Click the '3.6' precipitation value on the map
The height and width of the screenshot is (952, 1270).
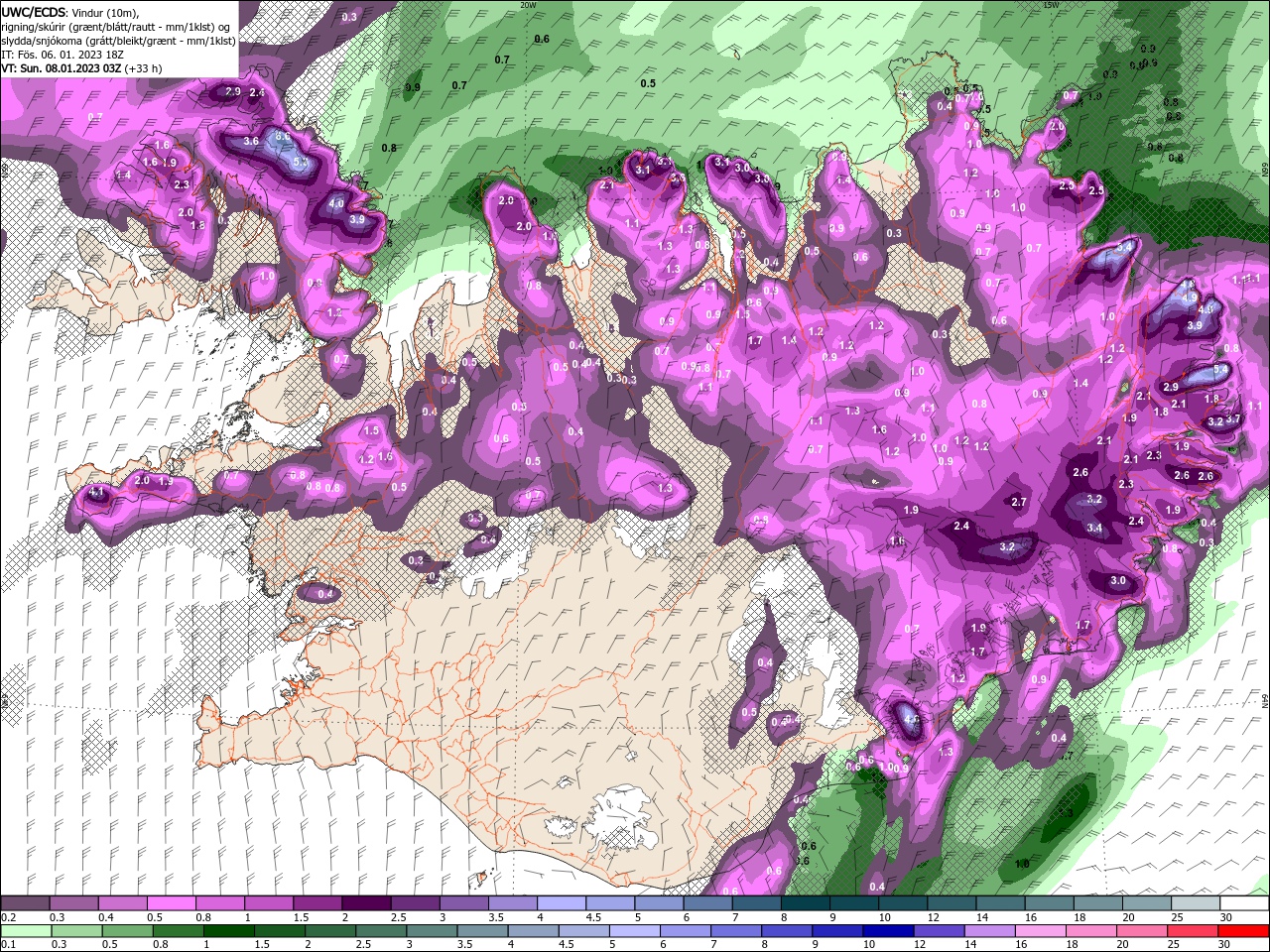(251, 142)
